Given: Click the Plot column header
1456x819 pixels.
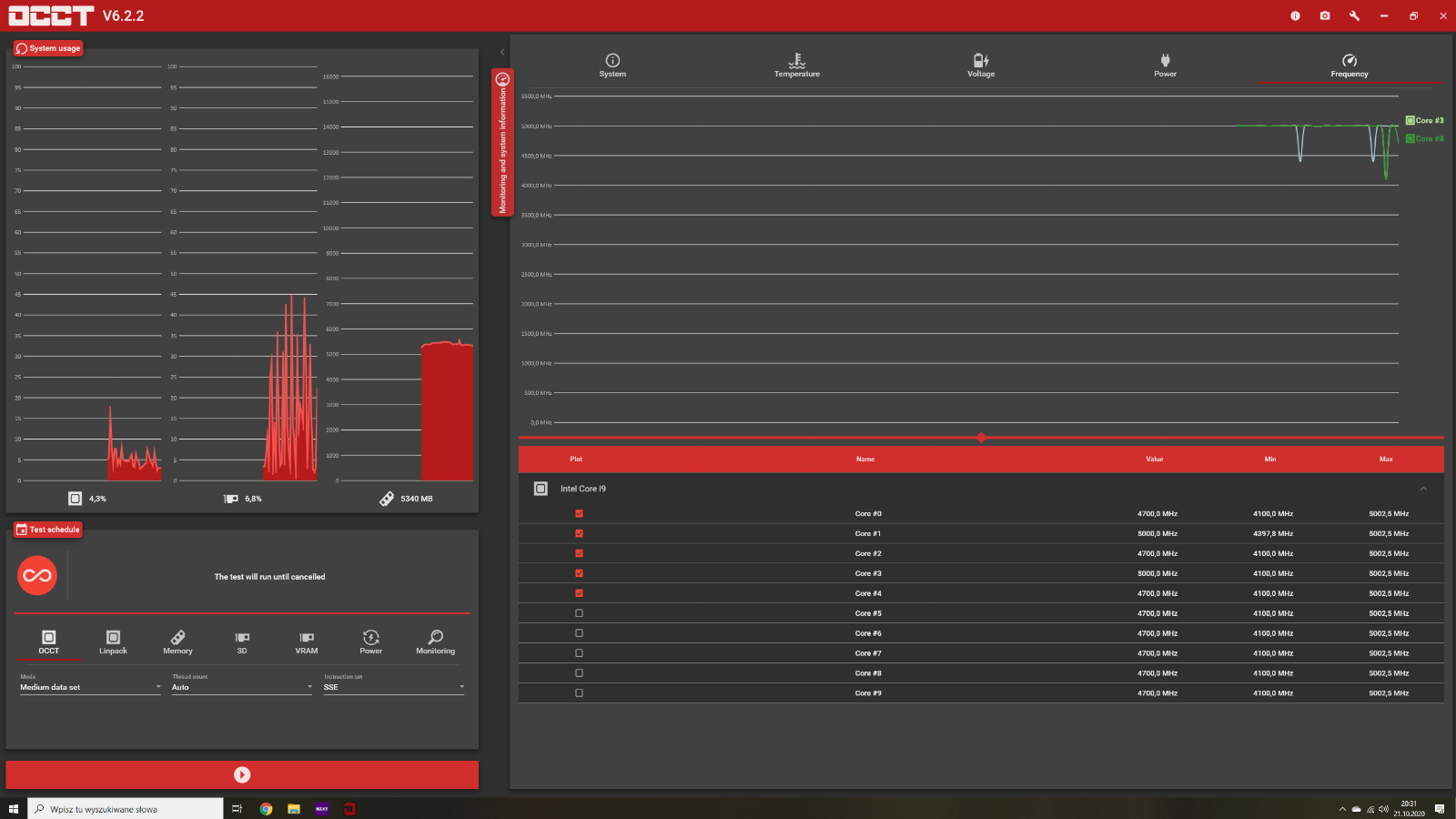Looking at the screenshot, I should (x=576, y=459).
